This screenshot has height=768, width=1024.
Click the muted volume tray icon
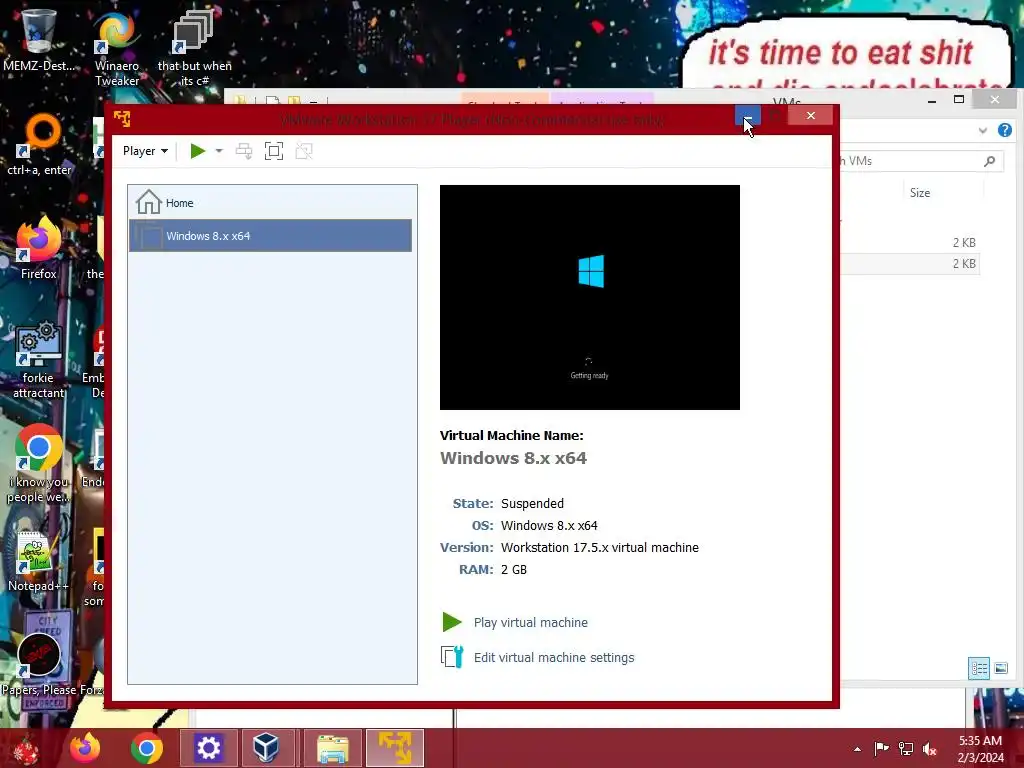[x=929, y=748]
